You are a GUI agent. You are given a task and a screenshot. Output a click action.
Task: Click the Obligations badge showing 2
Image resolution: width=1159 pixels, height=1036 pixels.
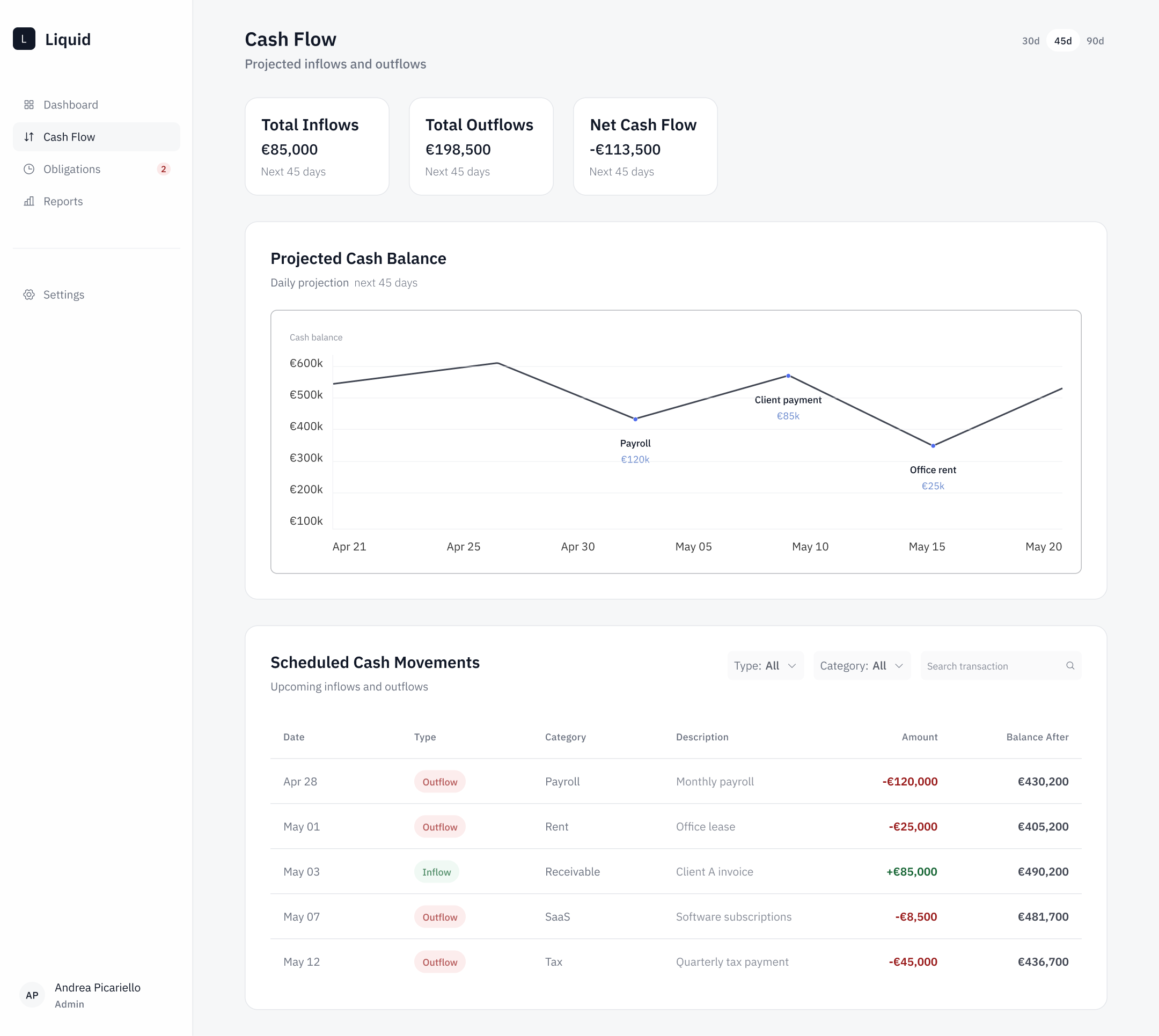[x=163, y=169]
